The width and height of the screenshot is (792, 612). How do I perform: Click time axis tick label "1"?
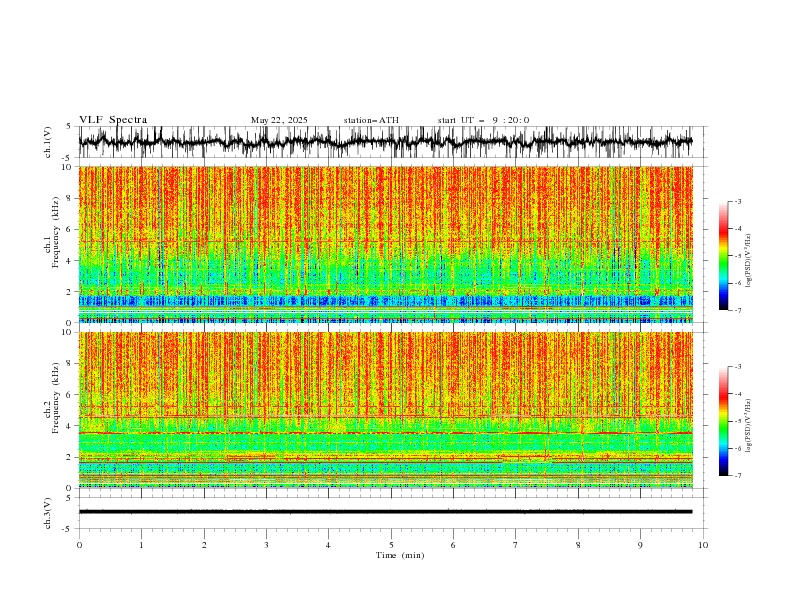[141, 545]
